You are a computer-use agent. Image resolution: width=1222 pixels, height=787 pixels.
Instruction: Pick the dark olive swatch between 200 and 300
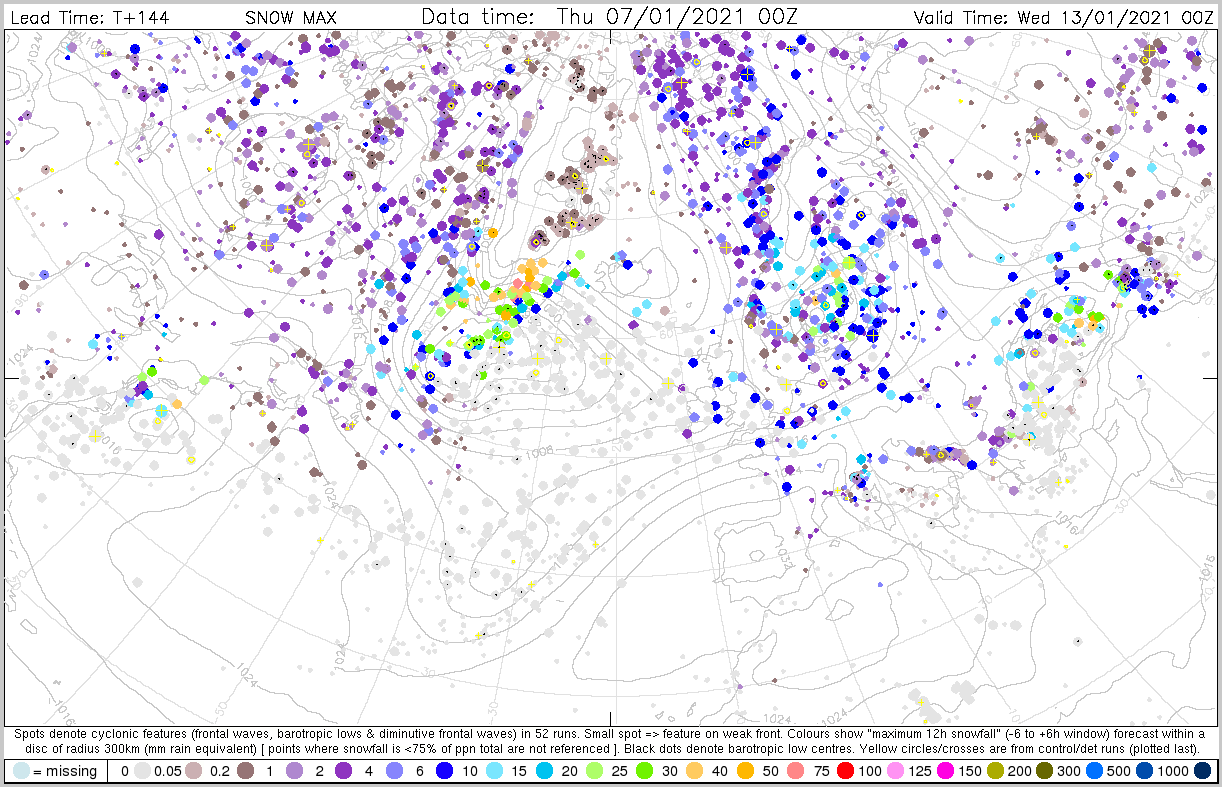(x=1044, y=771)
